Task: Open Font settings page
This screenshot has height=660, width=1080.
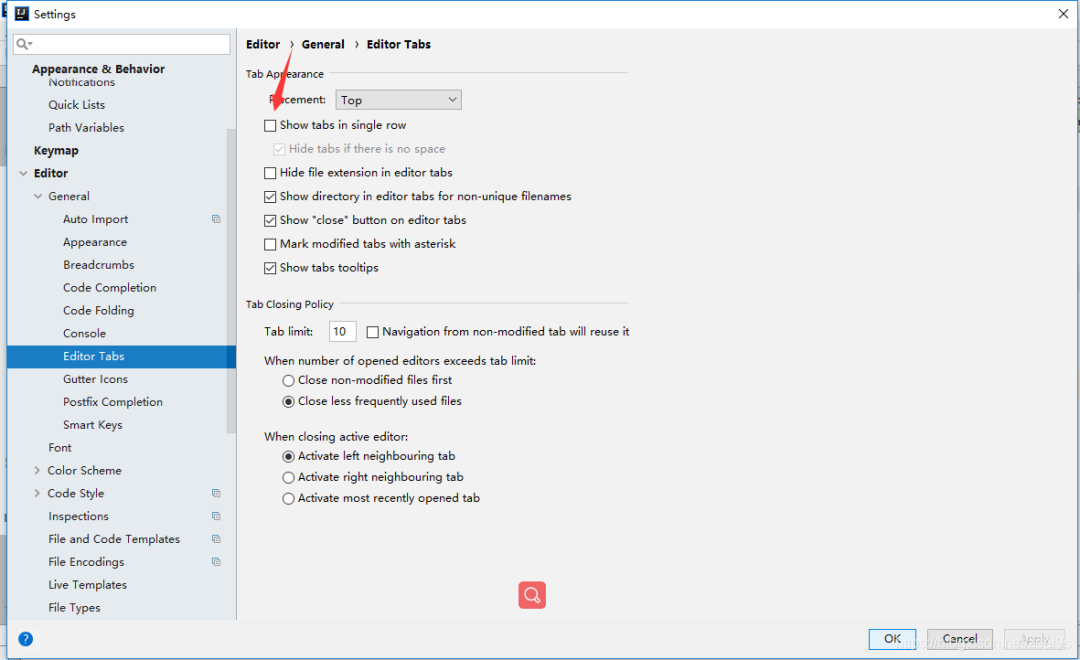Action: pyautogui.click(x=60, y=448)
